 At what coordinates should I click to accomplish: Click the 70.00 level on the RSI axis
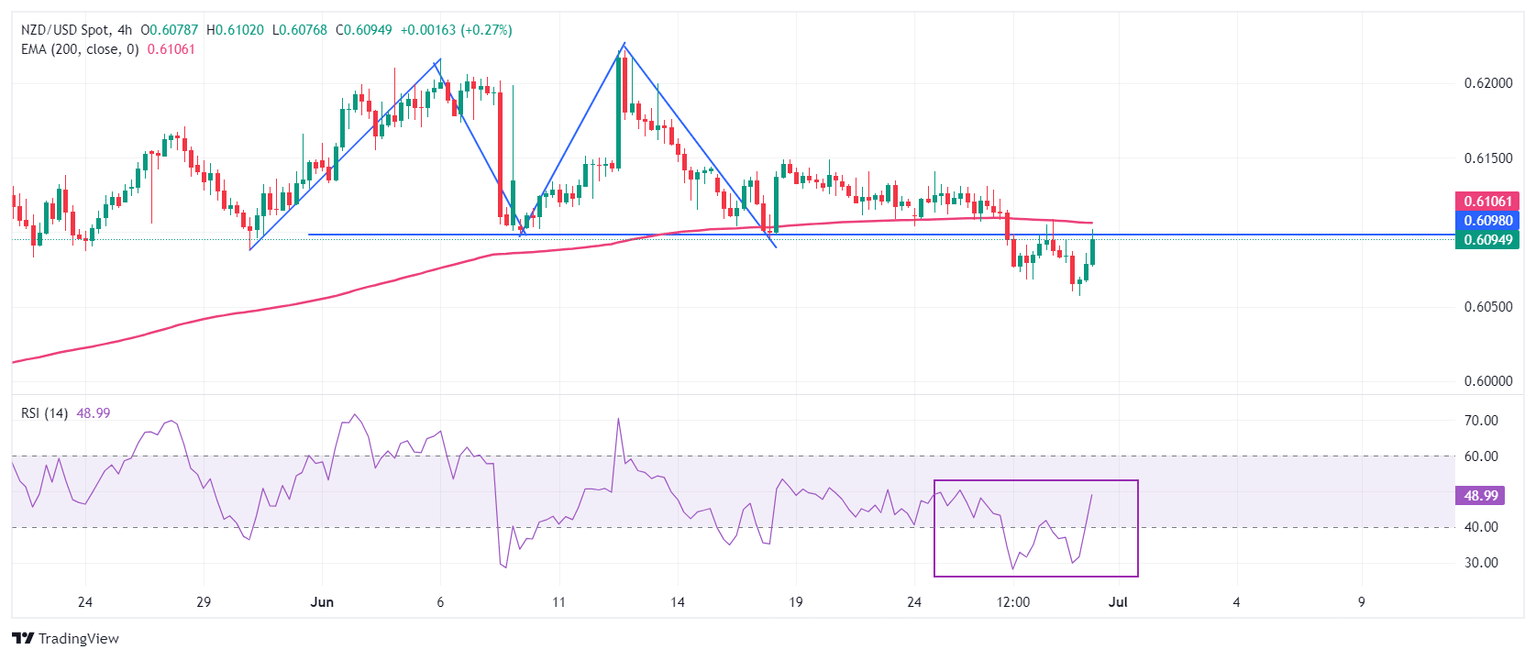point(1480,421)
